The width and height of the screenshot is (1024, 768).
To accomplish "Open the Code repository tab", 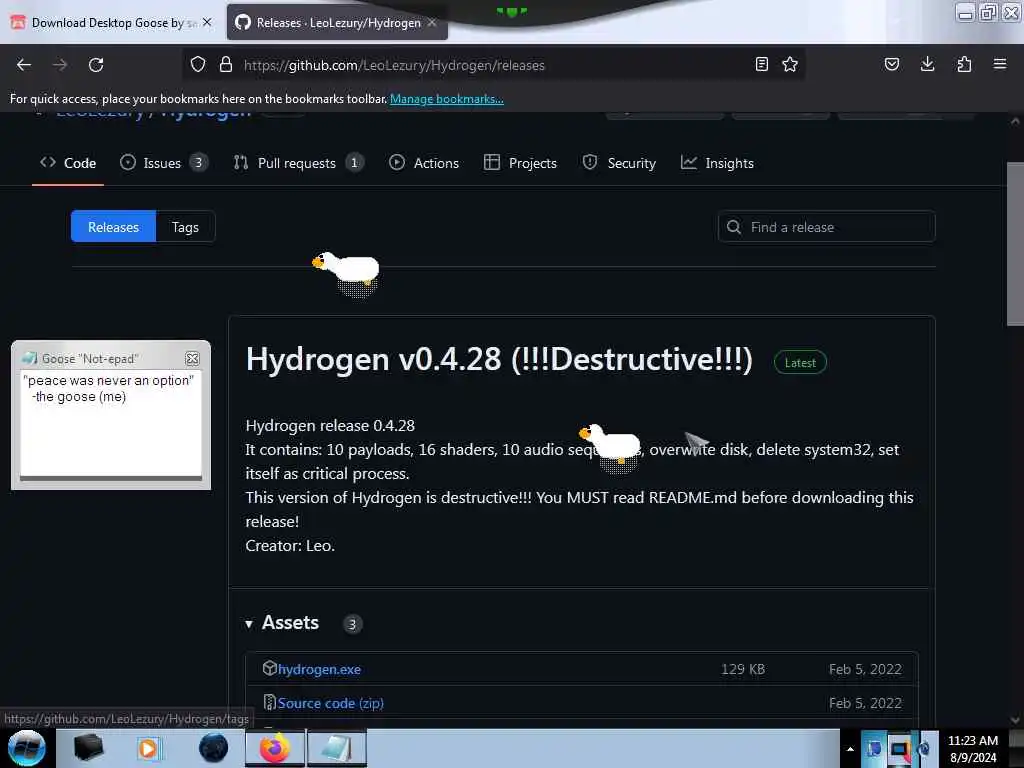I will tap(68, 163).
